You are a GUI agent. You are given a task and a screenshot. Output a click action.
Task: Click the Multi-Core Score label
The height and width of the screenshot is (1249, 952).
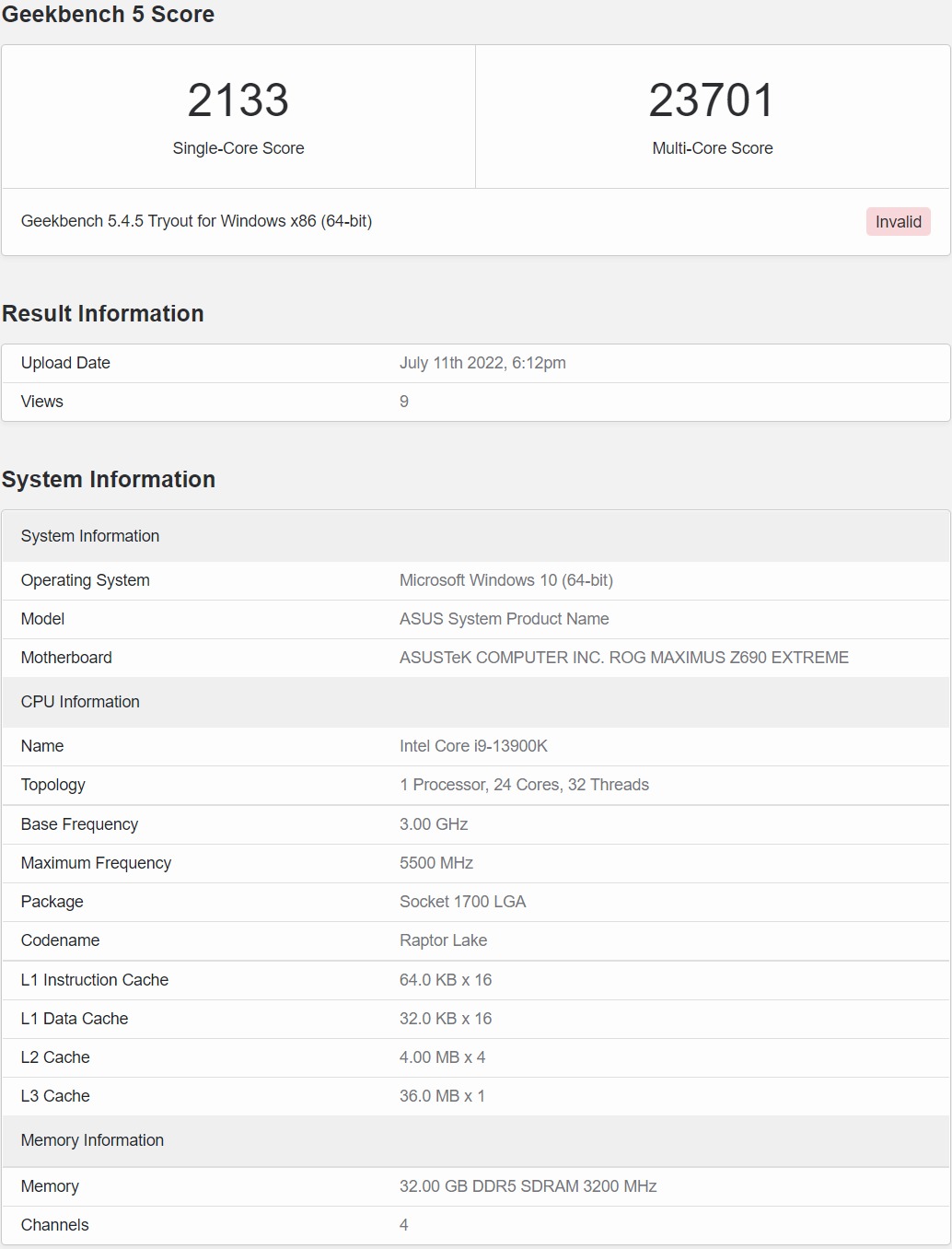click(x=713, y=148)
